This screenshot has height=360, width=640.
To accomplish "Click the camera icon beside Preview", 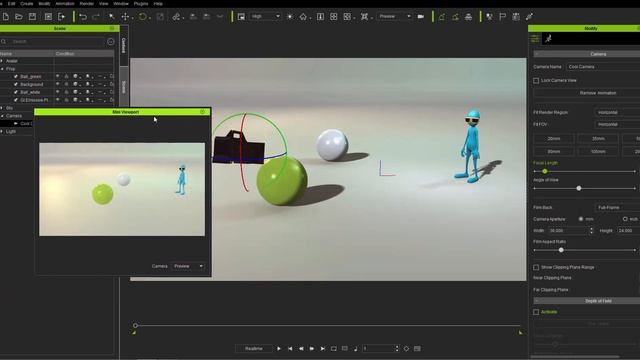I will click(421, 17).
